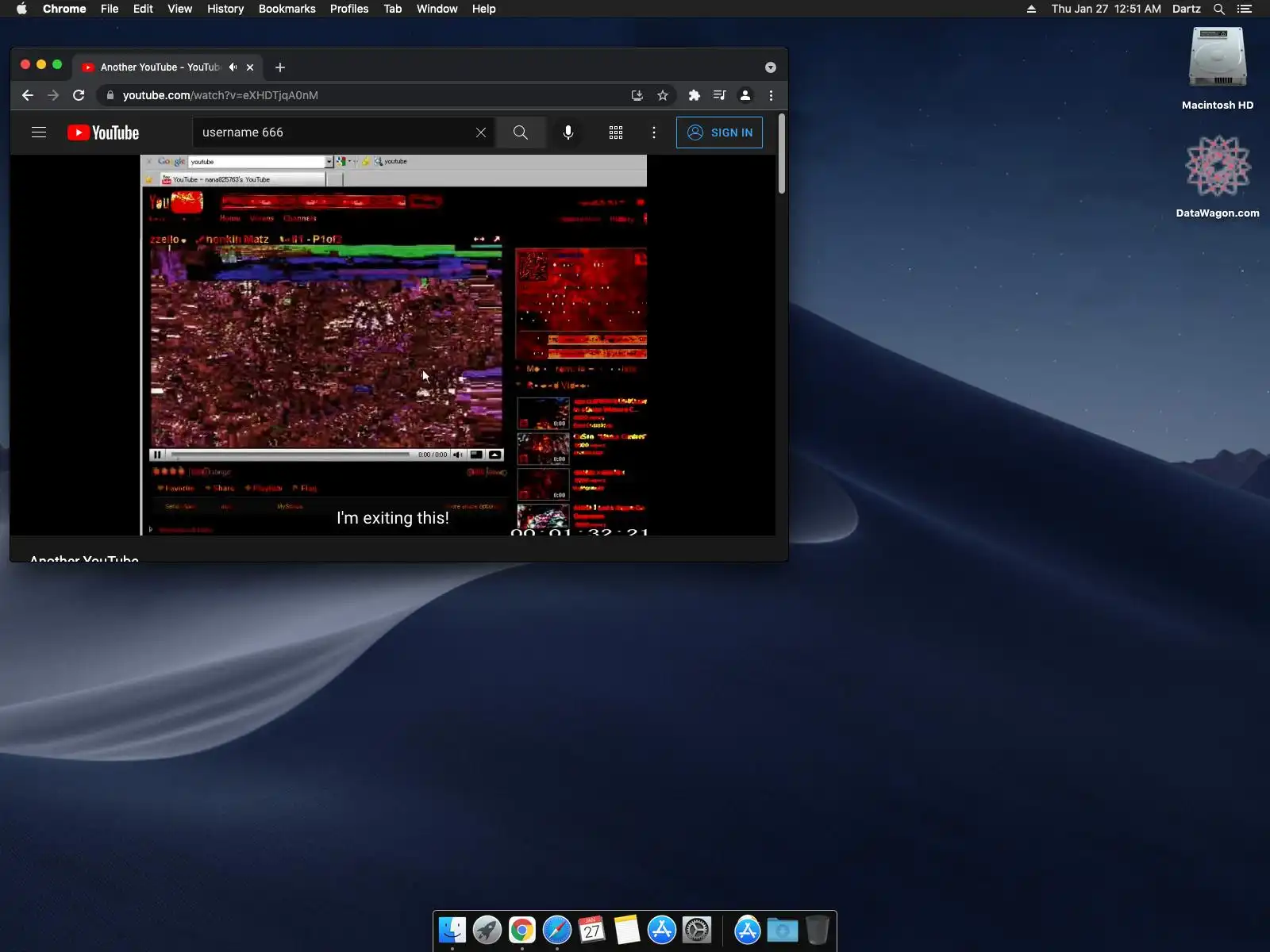Open Control Center list icon
The width and height of the screenshot is (1270, 952).
click(1245, 9)
